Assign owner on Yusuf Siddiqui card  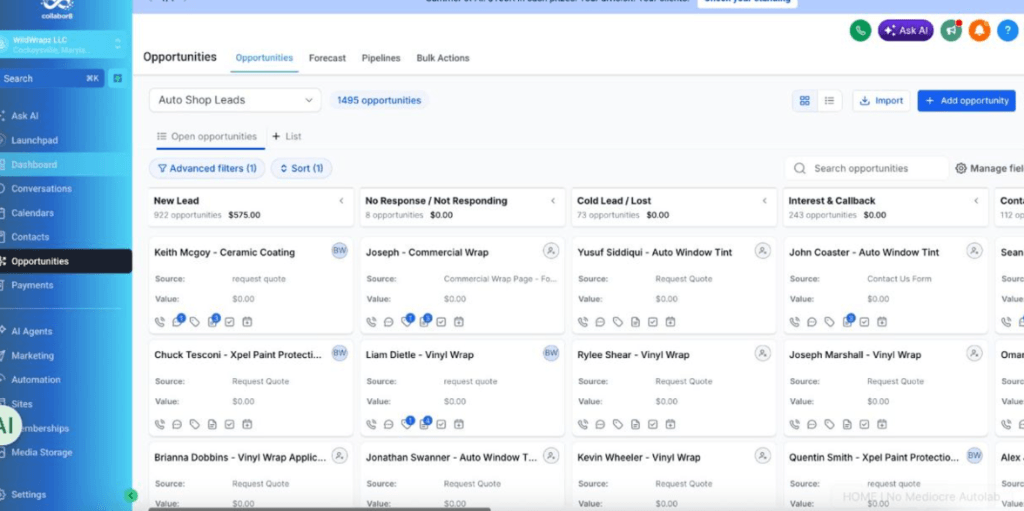pyautogui.click(x=763, y=251)
